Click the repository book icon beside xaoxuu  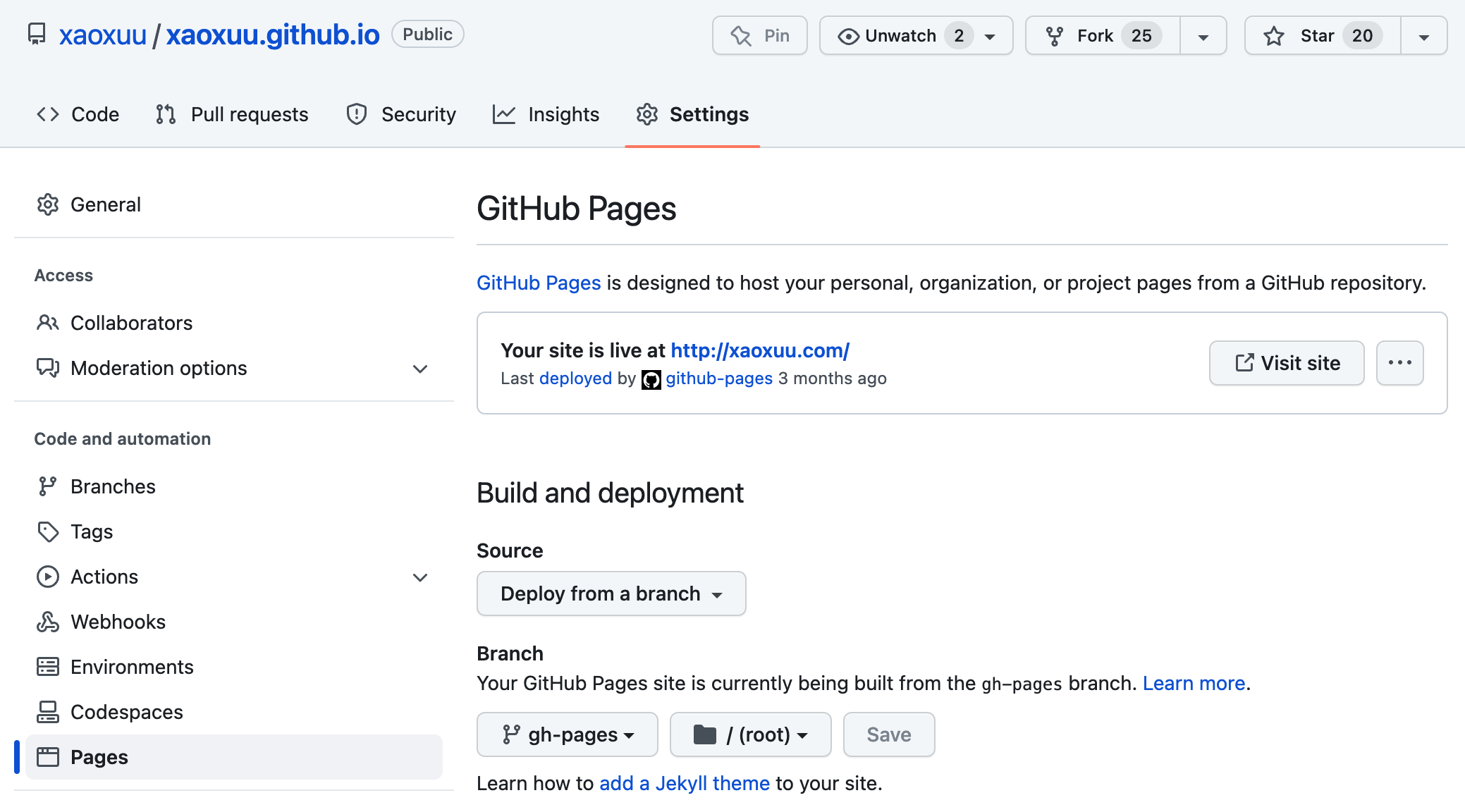(x=37, y=35)
